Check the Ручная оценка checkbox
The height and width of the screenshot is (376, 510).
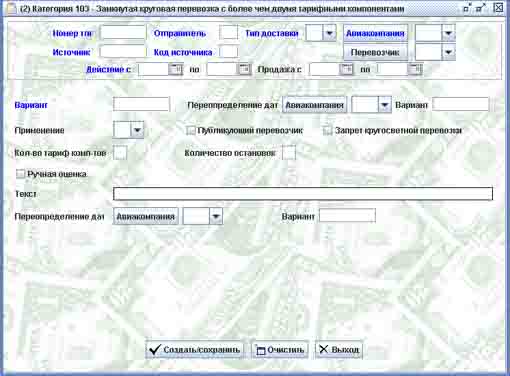[x=20, y=174]
